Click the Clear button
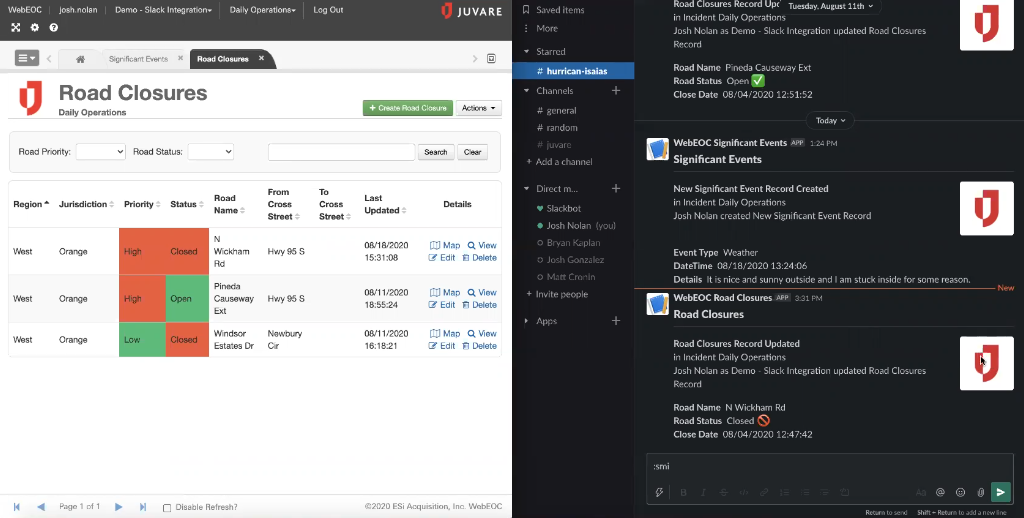 pyautogui.click(x=472, y=152)
